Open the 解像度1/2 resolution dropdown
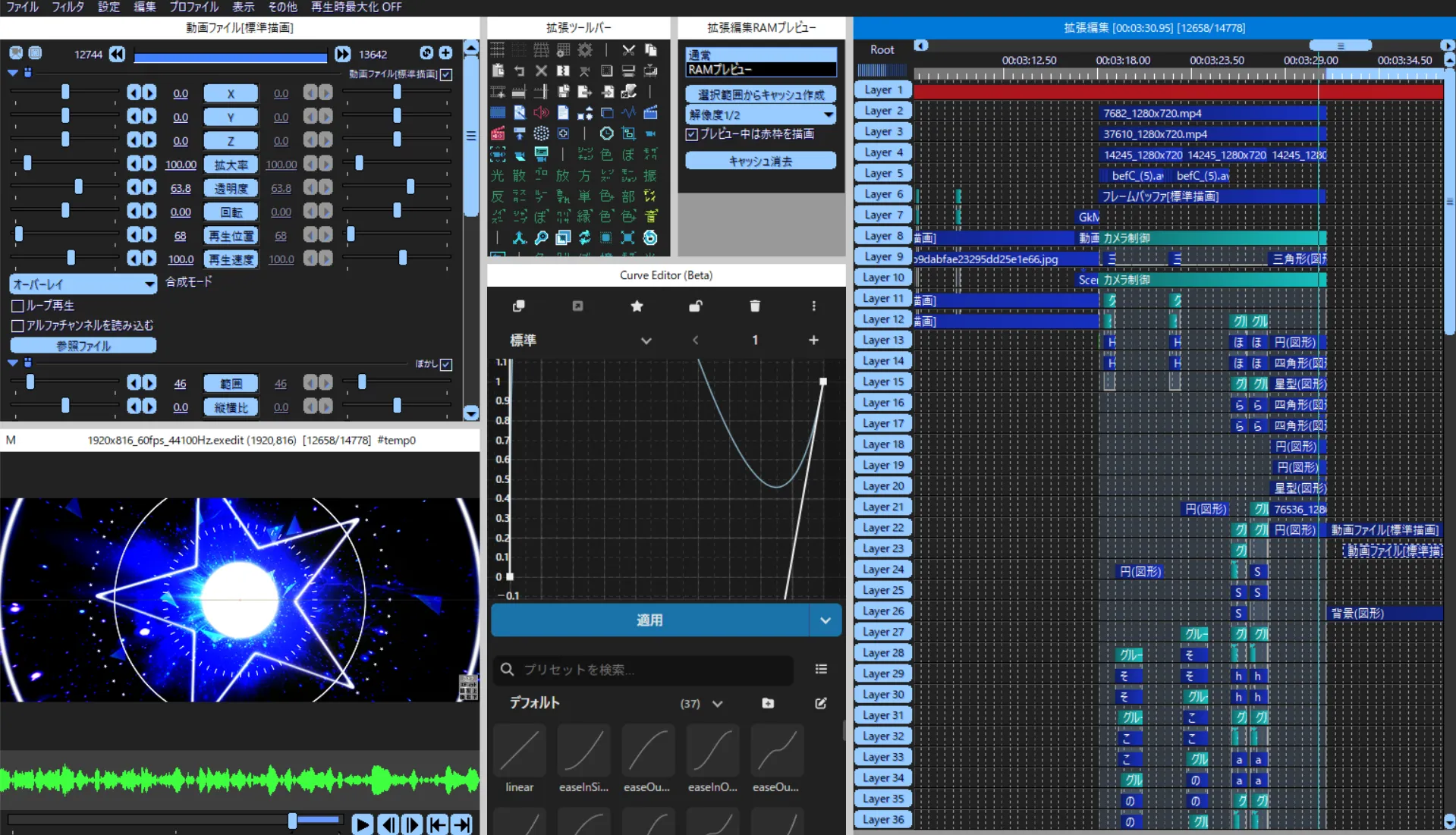The height and width of the screenshot is (835, 1456). 760,115
